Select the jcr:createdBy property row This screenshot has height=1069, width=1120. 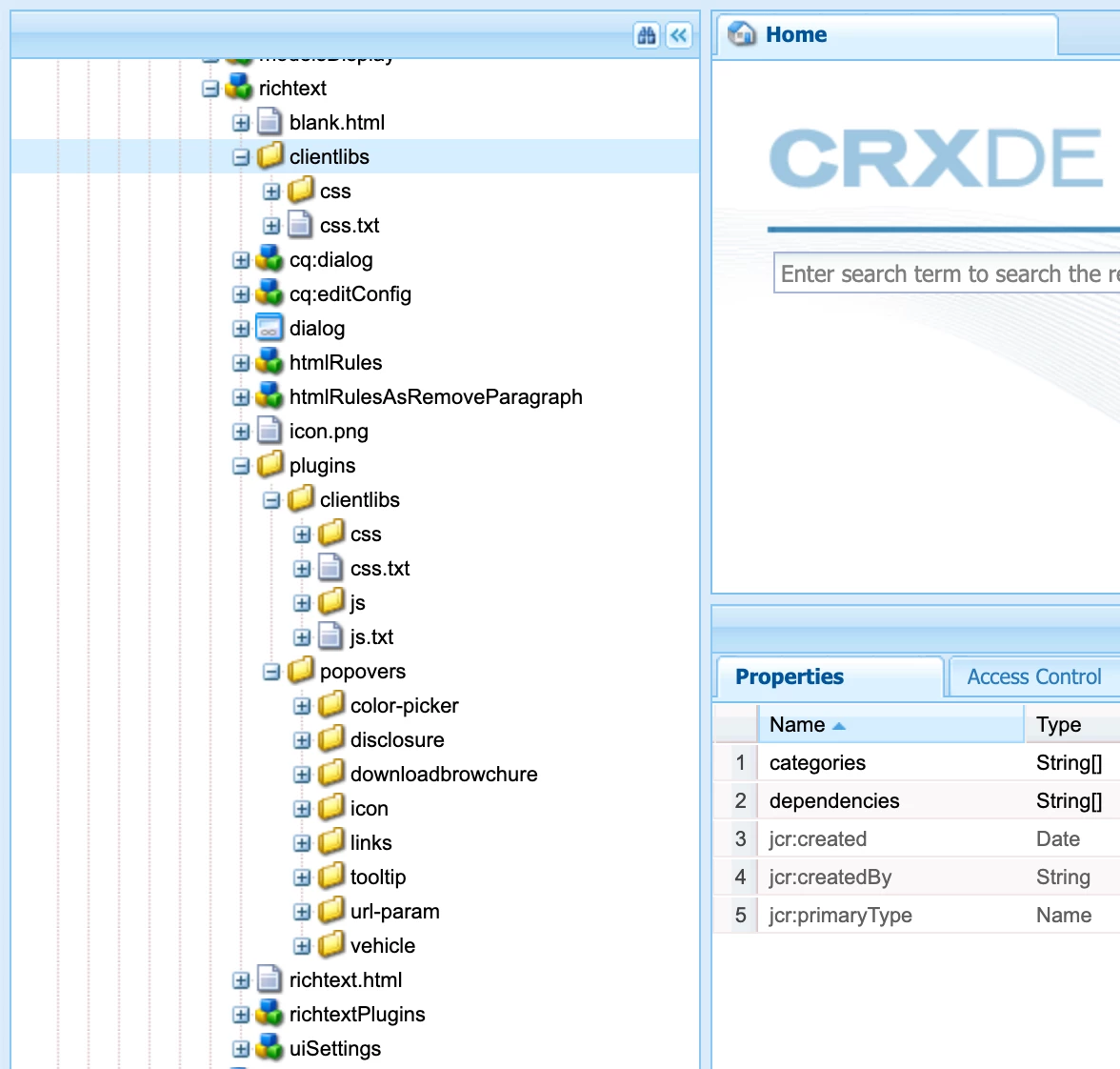click(916, 877)
